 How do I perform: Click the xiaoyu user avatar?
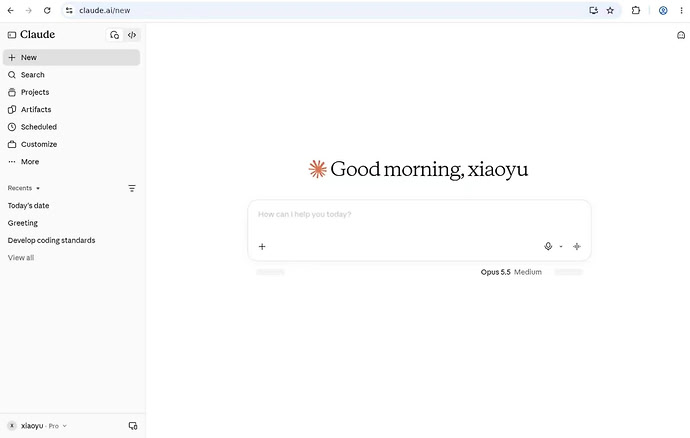point(12,426)
